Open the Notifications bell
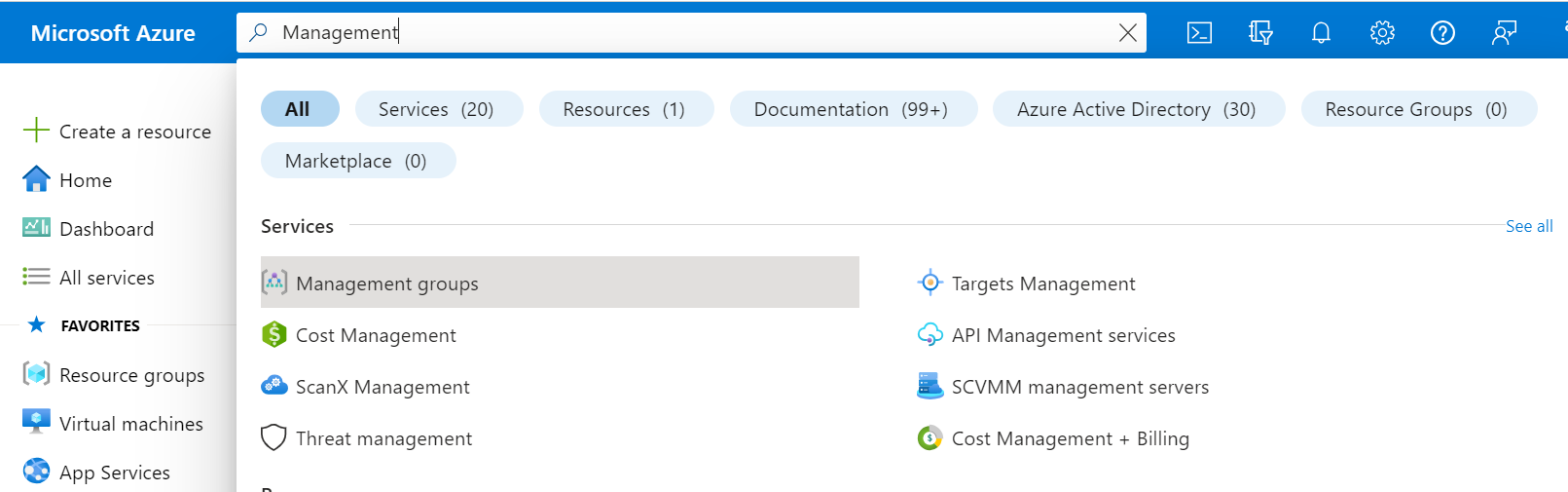Viewport: 1568px width, 492px height. tap(1321, 33)
